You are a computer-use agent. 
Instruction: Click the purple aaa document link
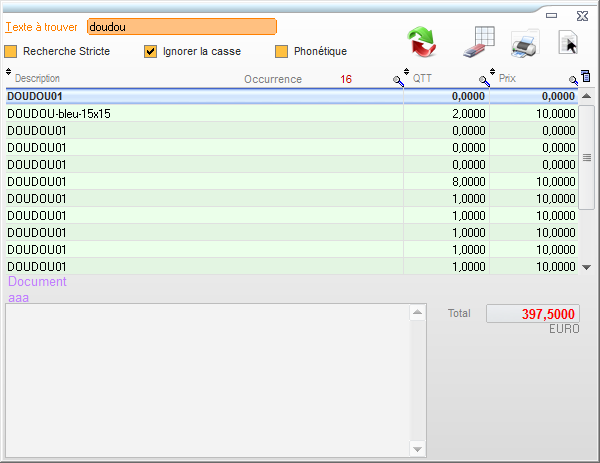click(19, 297)
